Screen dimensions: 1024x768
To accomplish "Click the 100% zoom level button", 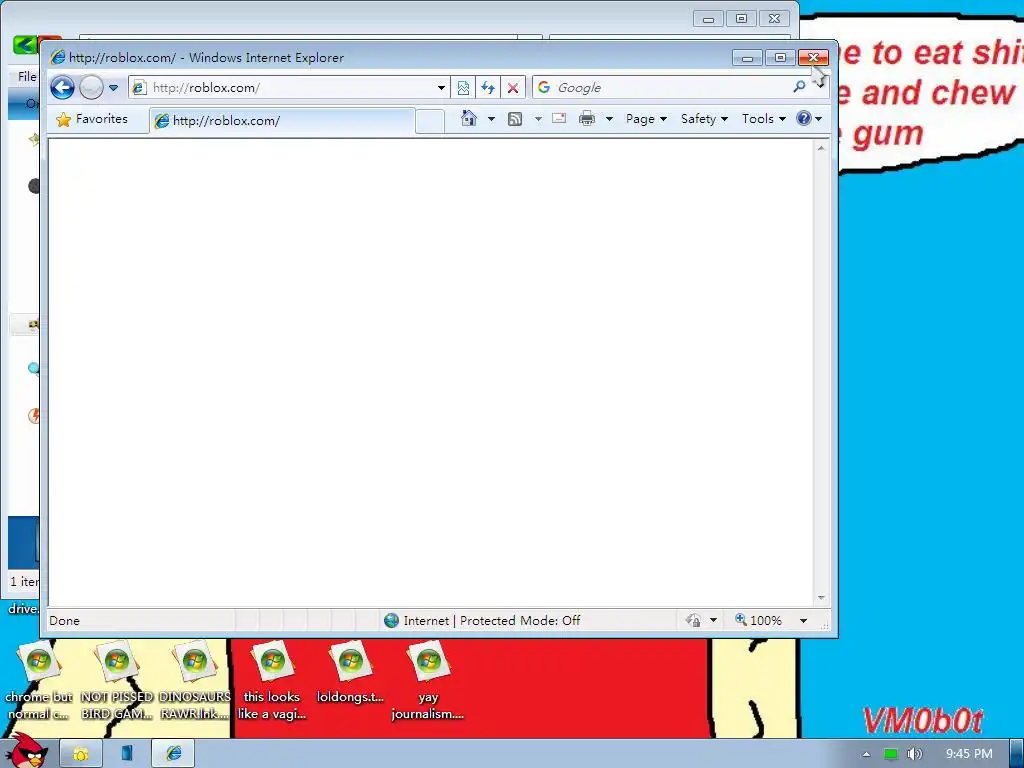I will point(758,620).
